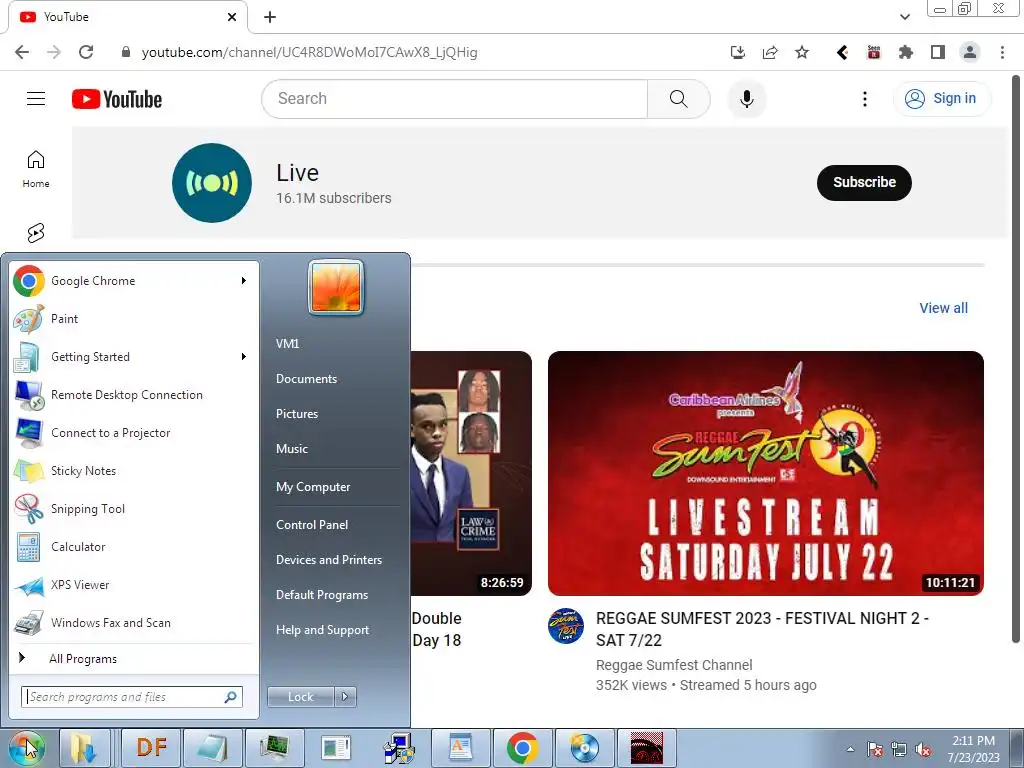Screen dimensions: 1024x768
Task: Expand Getting Started submenu arrow
Action: pos(244,357)
